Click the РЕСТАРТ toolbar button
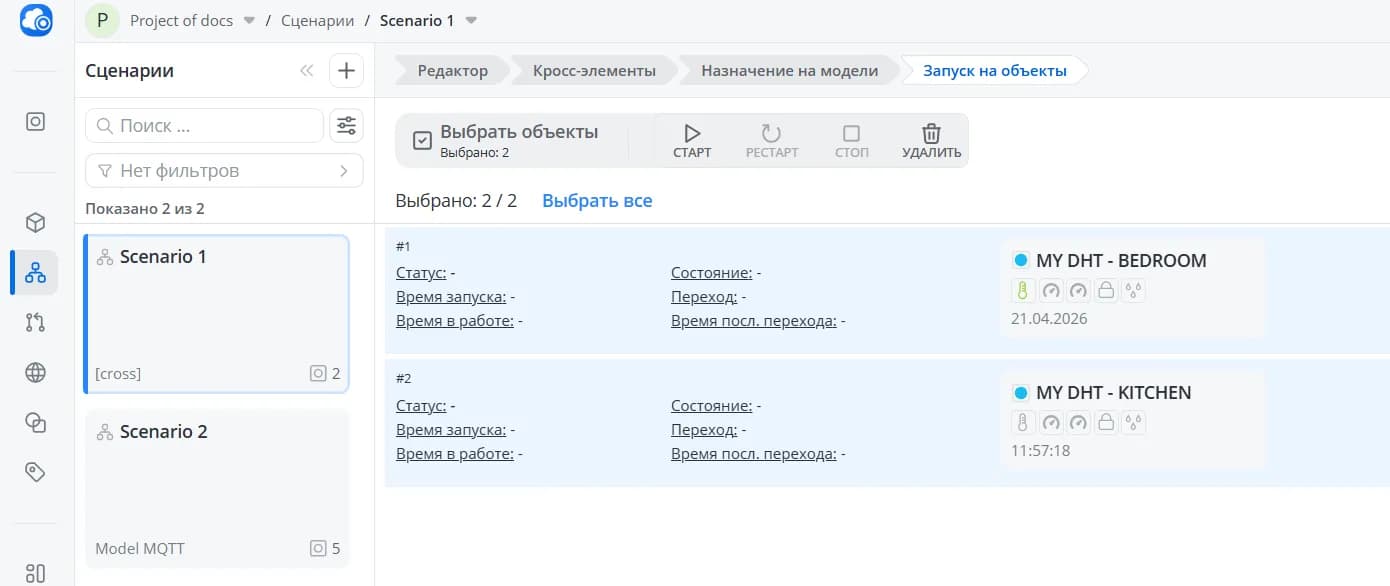The height and width of the screenshot is (586, 1390). click(772, 141)
